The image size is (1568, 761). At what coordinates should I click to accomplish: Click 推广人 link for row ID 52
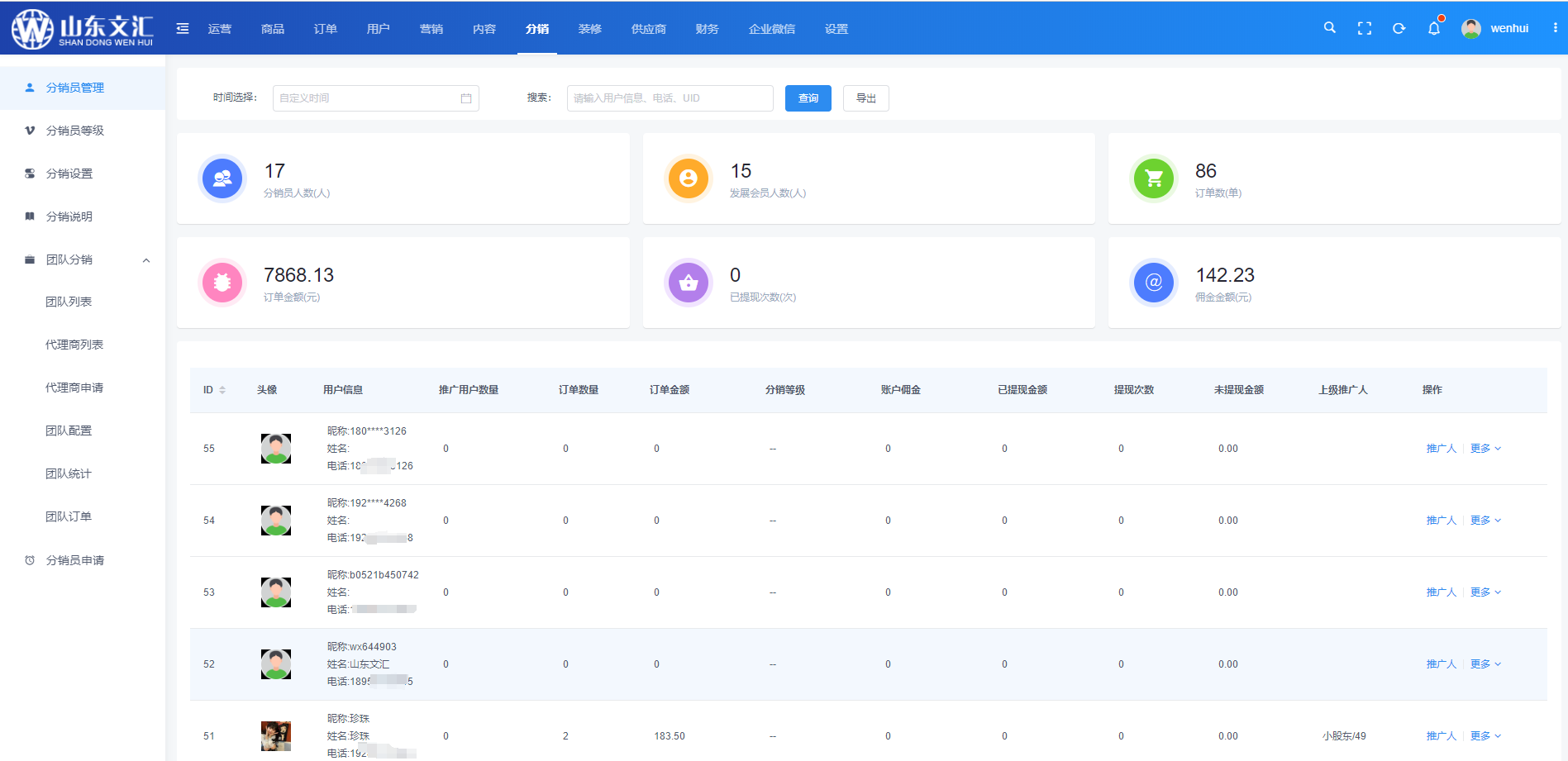click(x=1442, y=664)
